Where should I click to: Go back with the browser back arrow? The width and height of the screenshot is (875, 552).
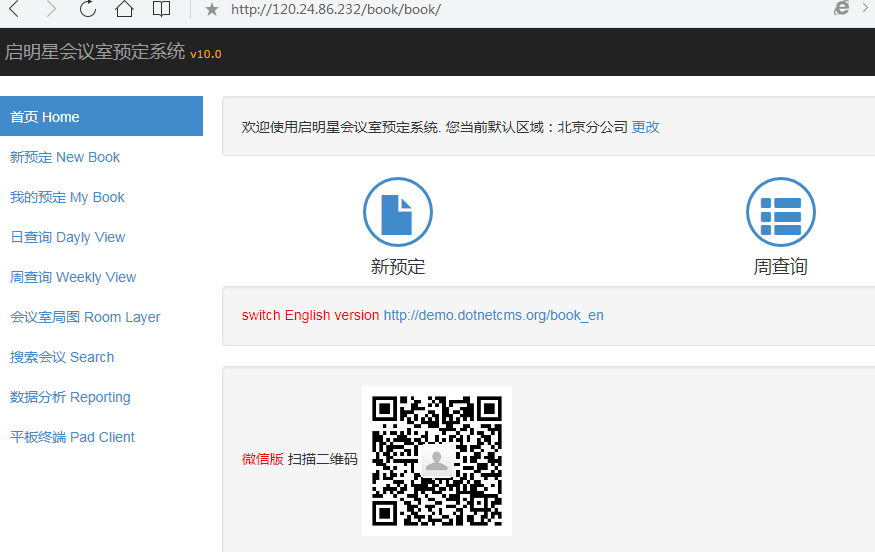click(x=15, y=8)
